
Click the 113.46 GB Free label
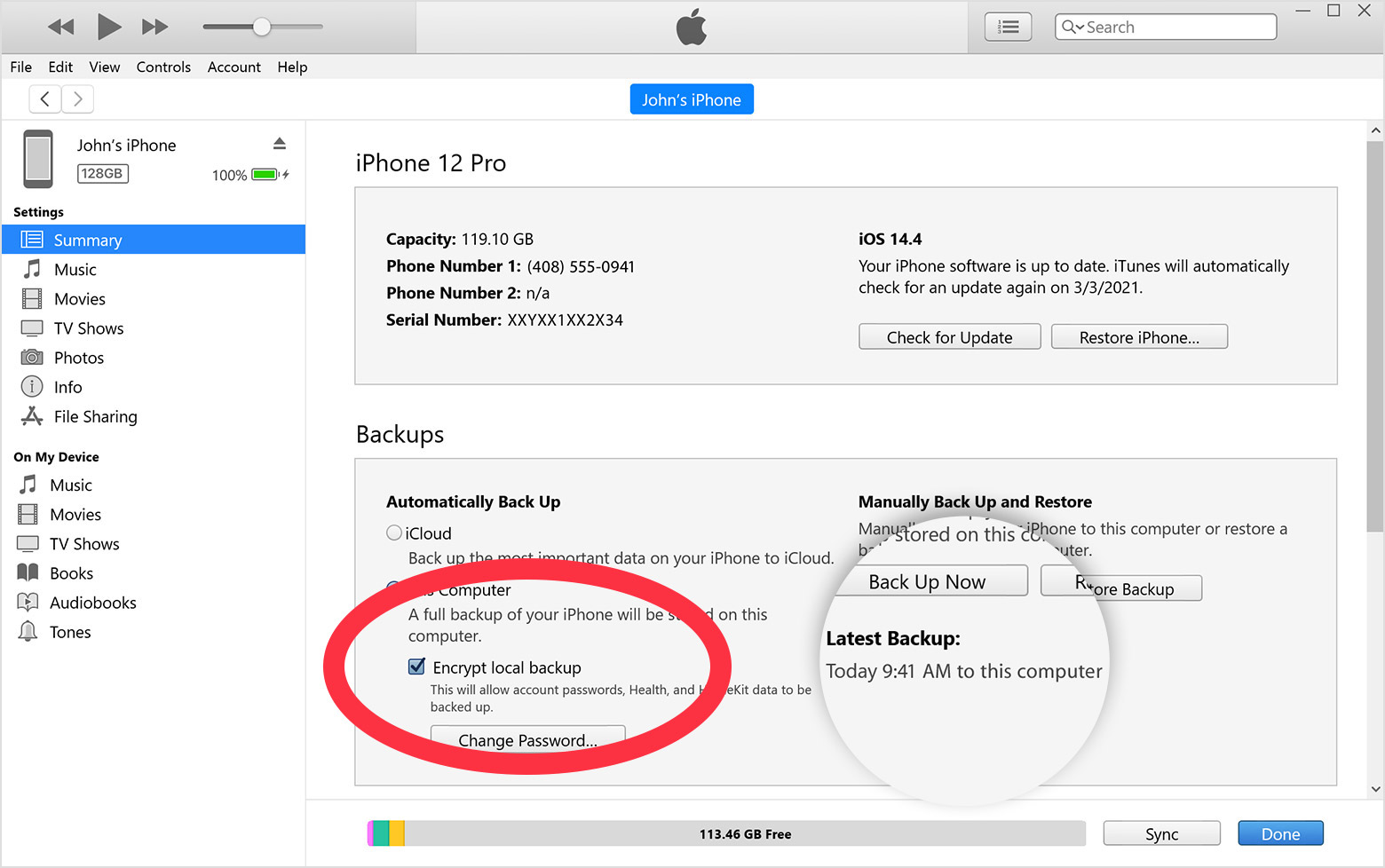(745, 834)
